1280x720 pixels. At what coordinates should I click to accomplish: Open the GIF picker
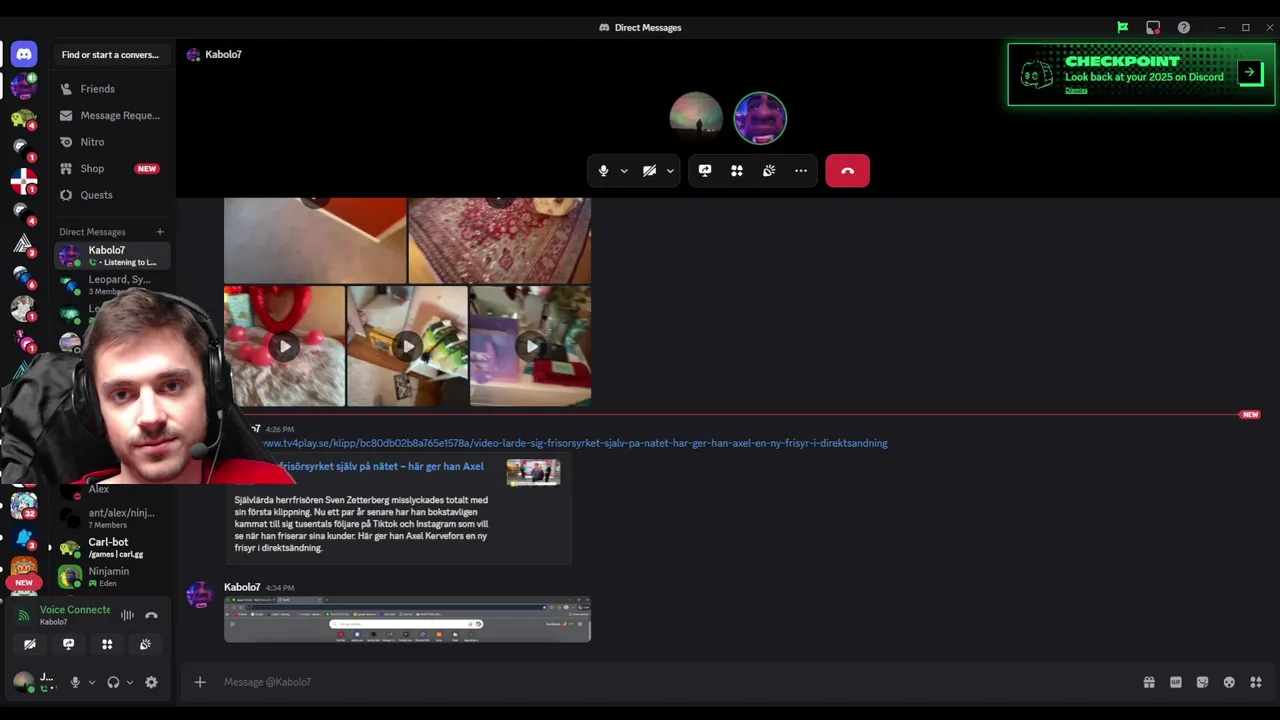(1176, 682)
